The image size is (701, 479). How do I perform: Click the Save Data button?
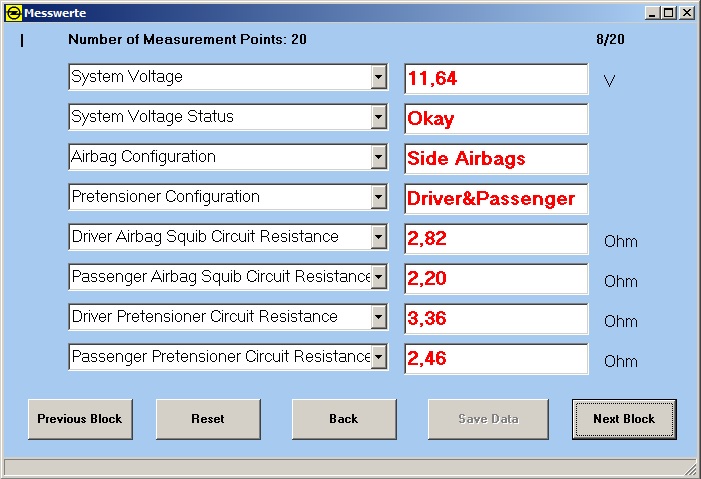pos(488,419)
